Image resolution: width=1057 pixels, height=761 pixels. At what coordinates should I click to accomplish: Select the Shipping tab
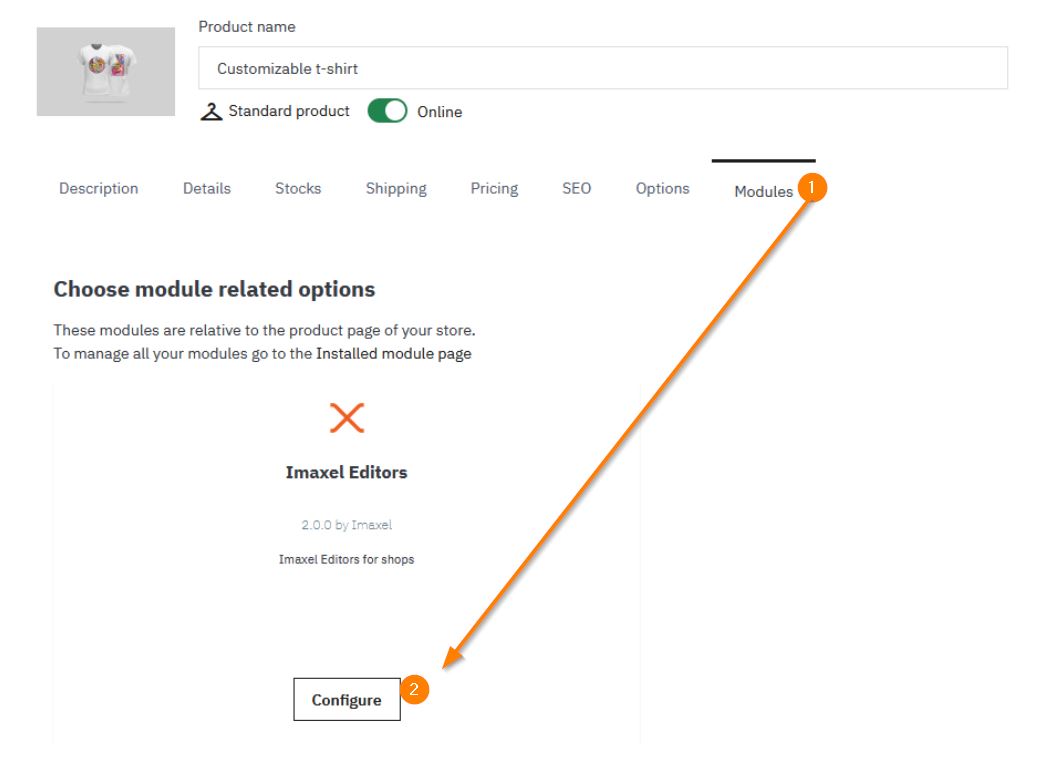(x=396, y=188)
